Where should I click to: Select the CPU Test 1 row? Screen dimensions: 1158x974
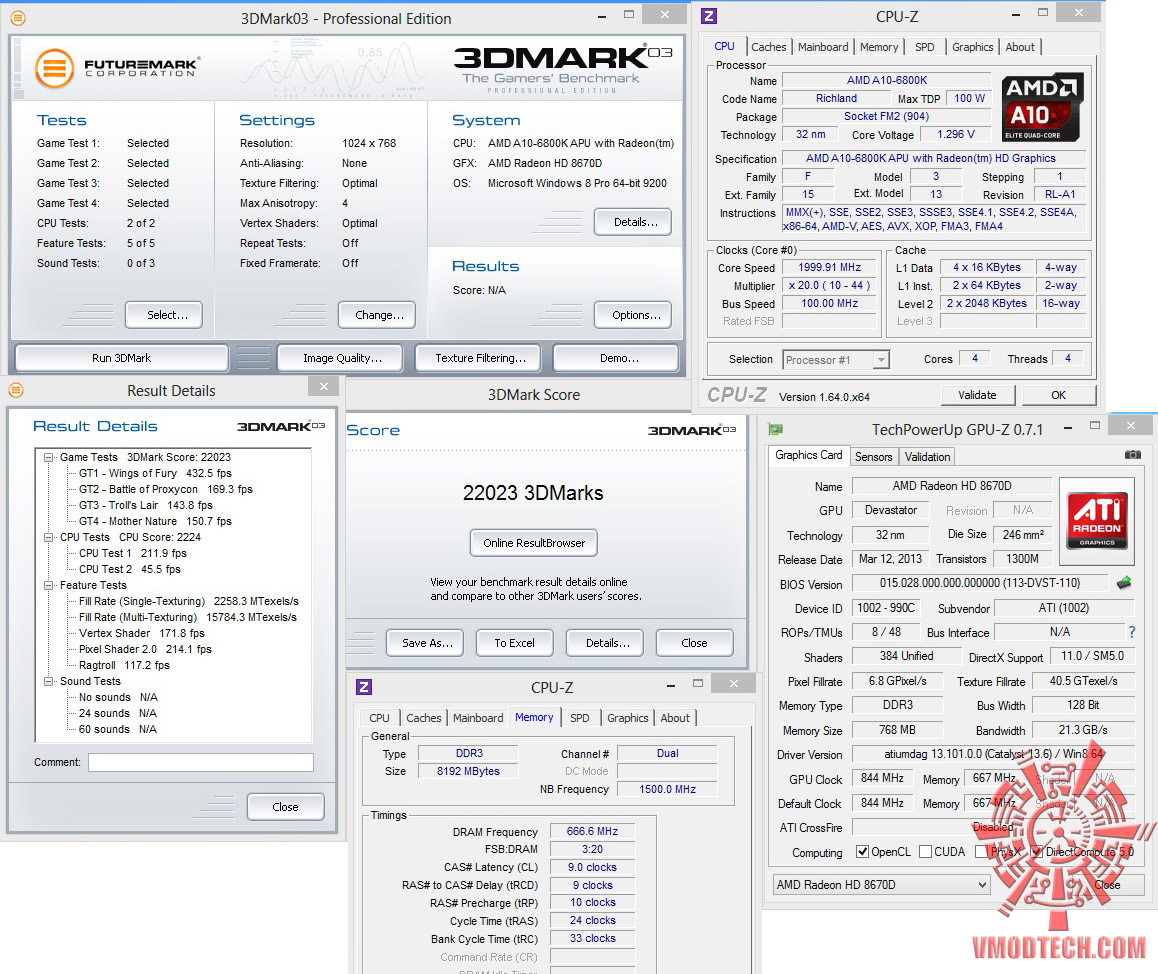tap(133, 553)
